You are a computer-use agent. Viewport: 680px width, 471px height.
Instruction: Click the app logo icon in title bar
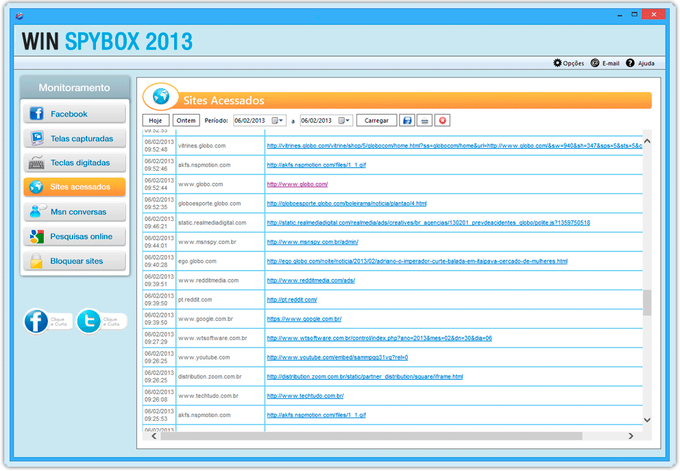pyautogui.click(x=19, y=16)
